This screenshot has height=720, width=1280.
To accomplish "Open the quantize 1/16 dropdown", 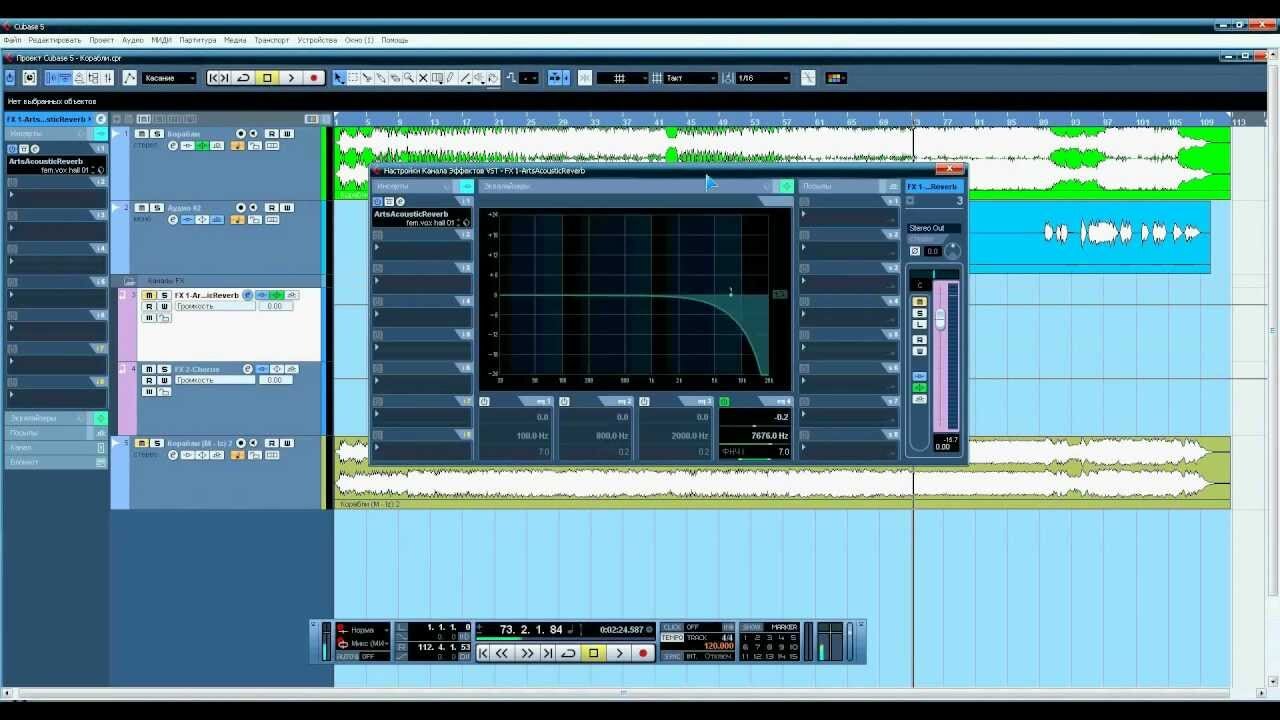I will click(x=763, y=78).
